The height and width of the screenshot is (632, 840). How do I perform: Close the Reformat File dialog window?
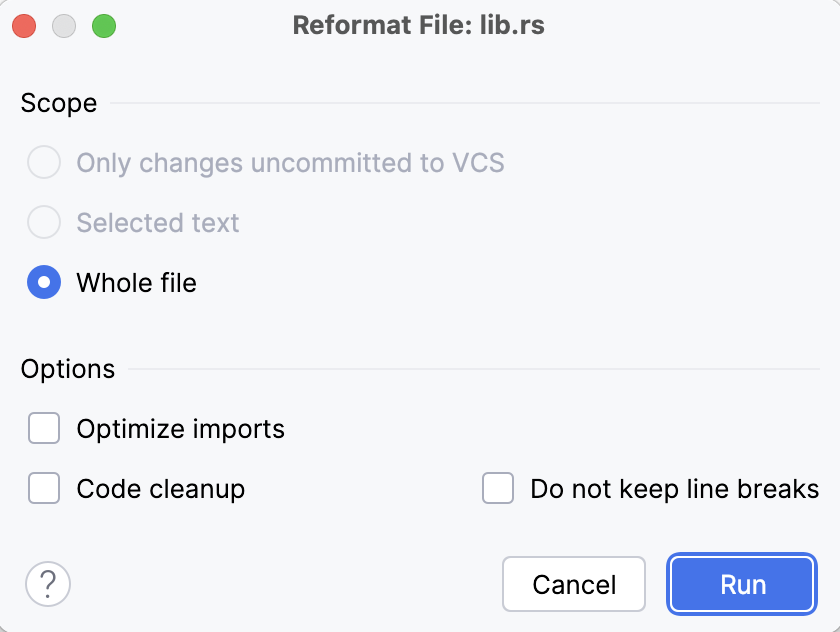[x=24, y=26]
